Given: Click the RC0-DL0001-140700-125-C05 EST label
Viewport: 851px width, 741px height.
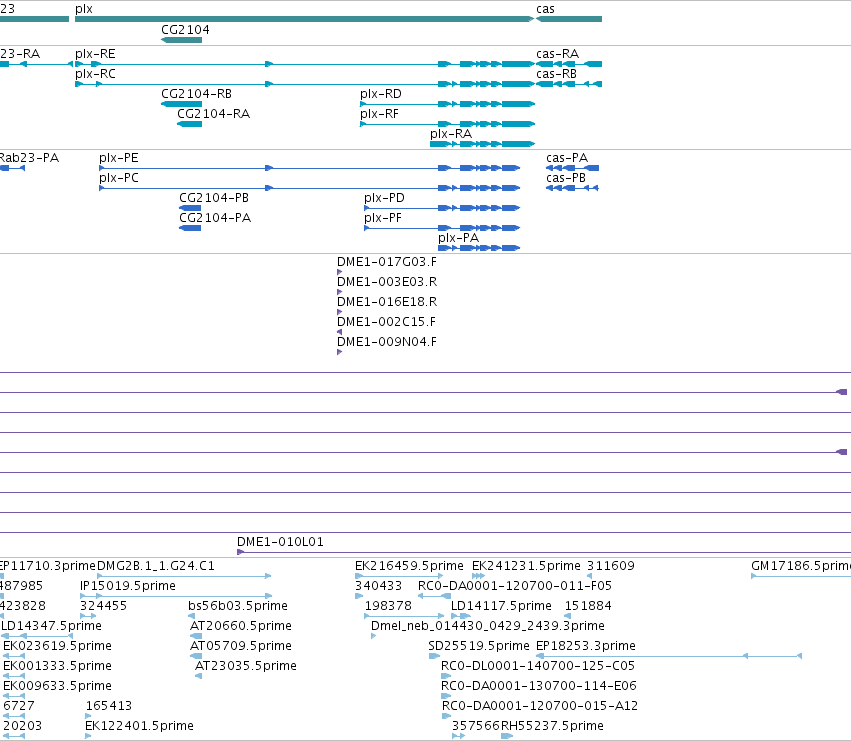Looking at the screenshot, I should click(538, 667).
